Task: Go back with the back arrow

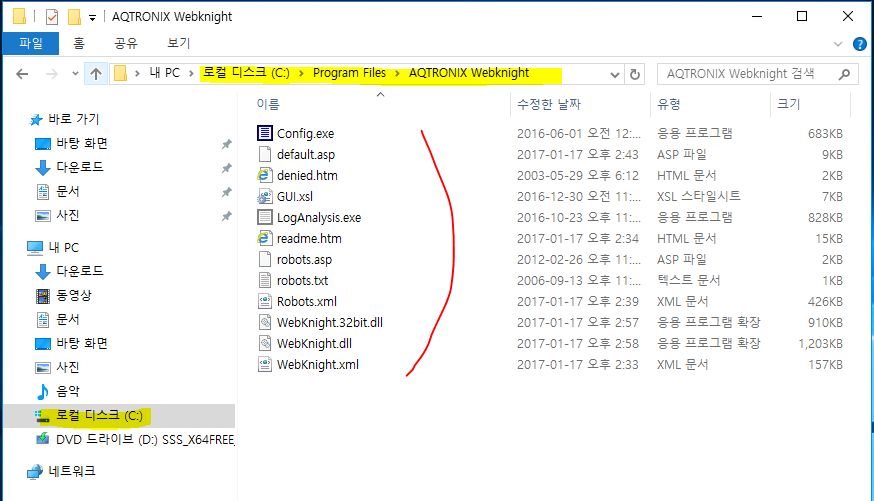Action: [22, 74]
